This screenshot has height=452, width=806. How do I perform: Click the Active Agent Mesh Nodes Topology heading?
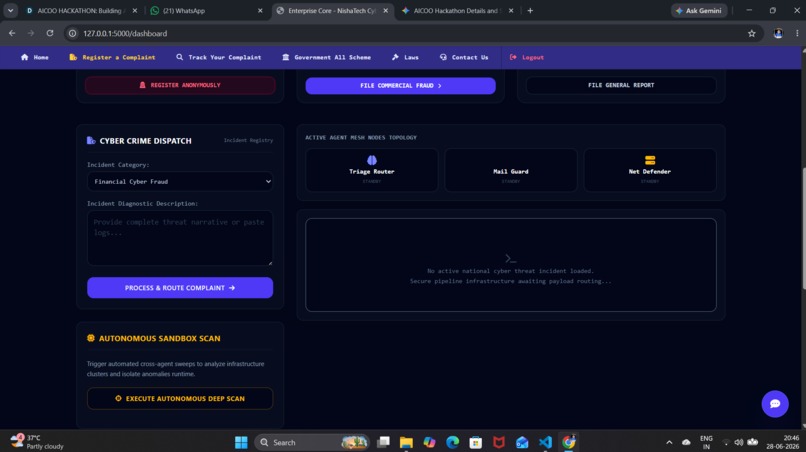pos(361,138)
